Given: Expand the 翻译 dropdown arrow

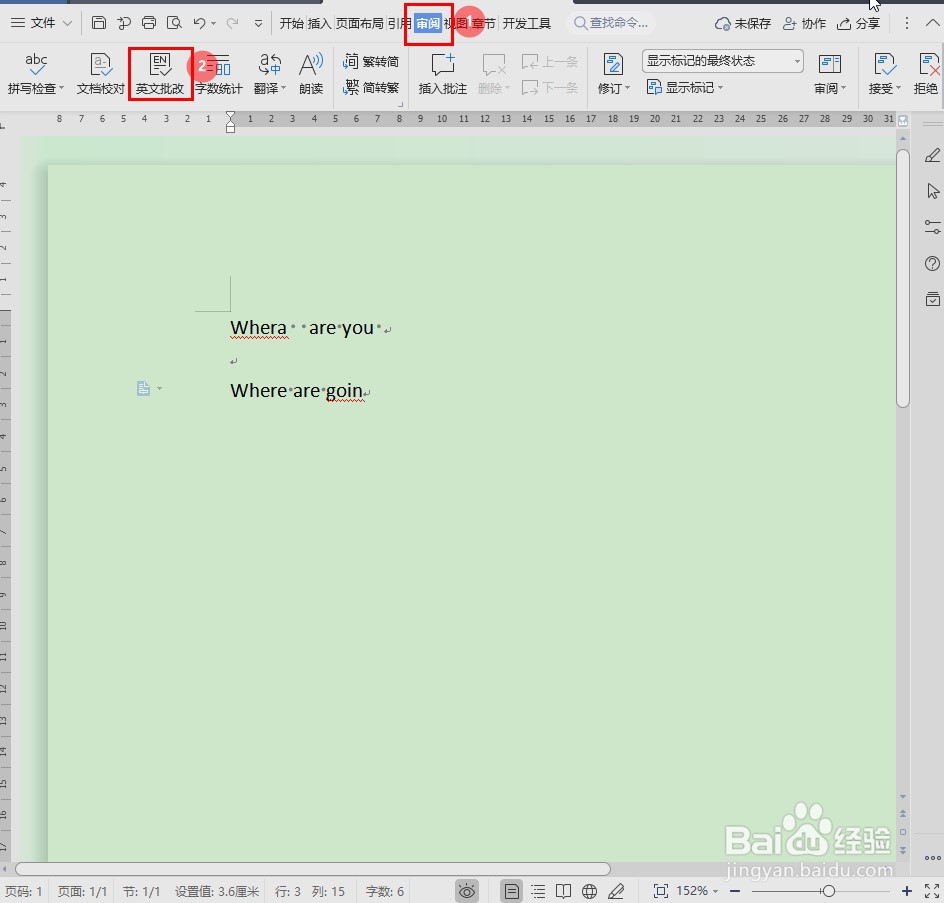Looking at the screenshot, I should click(284, 88).
